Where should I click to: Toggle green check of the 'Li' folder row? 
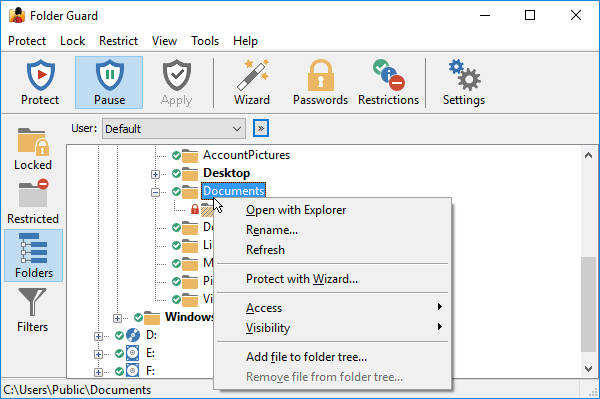176,245
